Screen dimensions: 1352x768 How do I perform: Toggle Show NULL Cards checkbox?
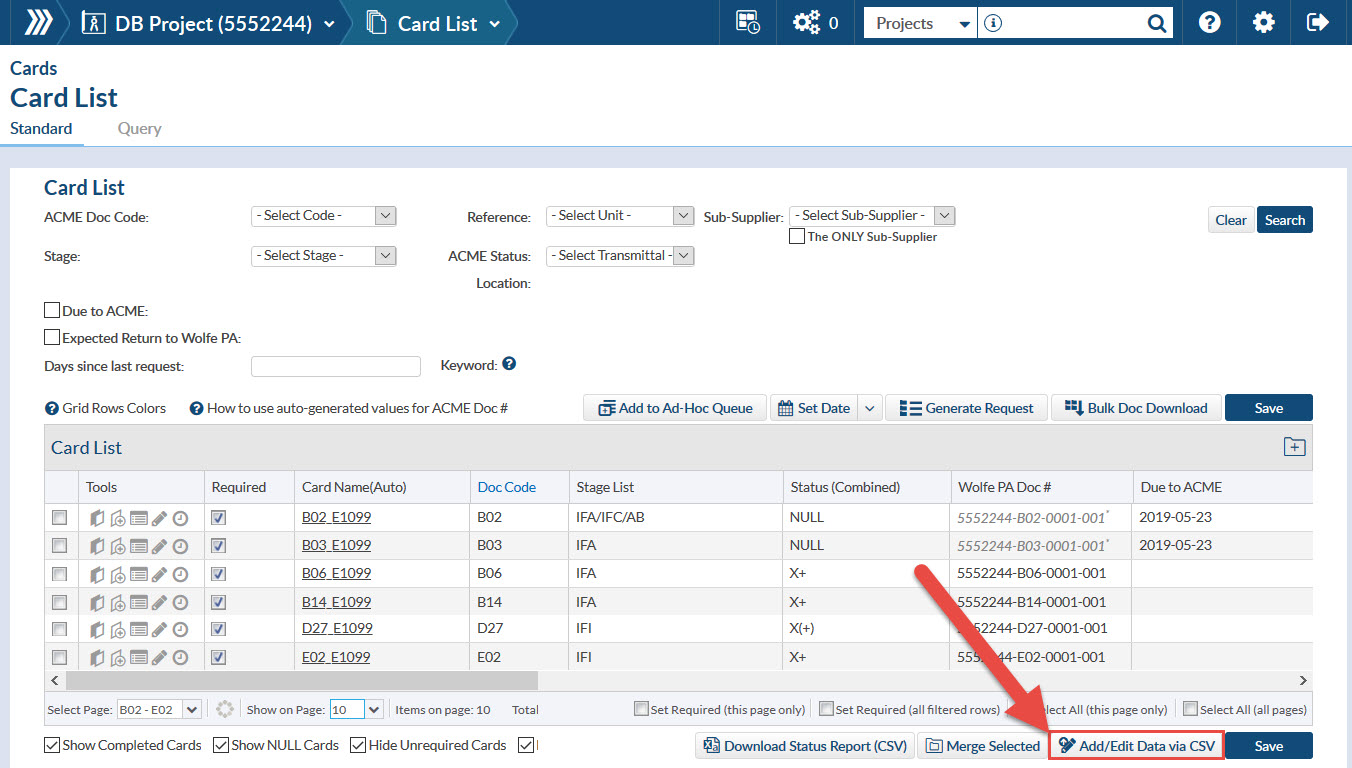click(221, 745)
